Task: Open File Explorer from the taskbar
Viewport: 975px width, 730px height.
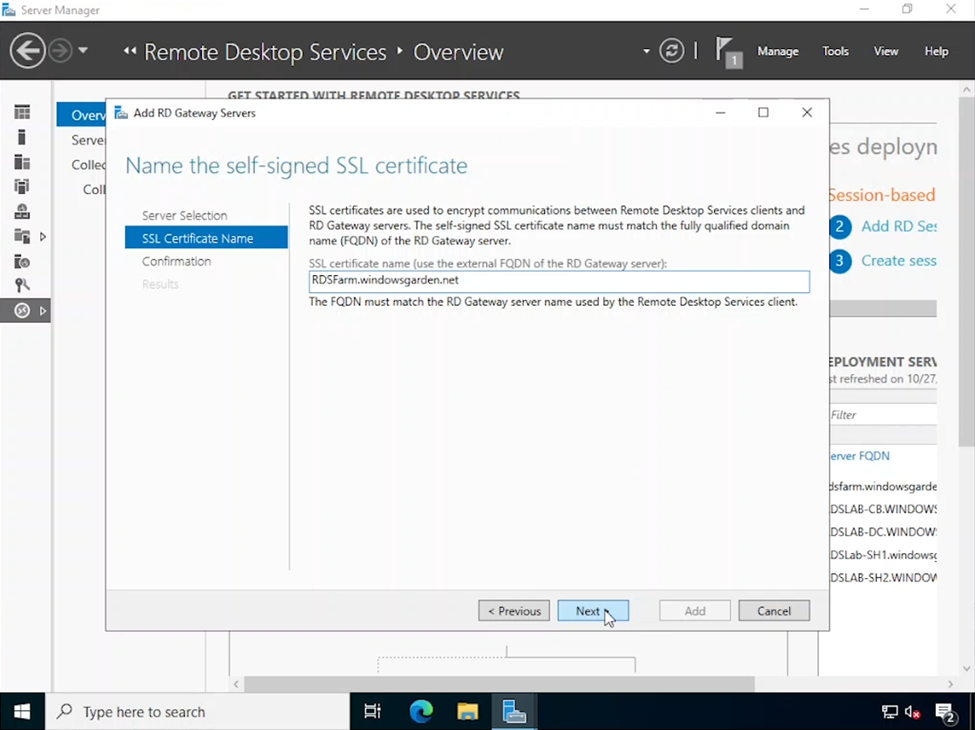Action: [x=467, y=711]
